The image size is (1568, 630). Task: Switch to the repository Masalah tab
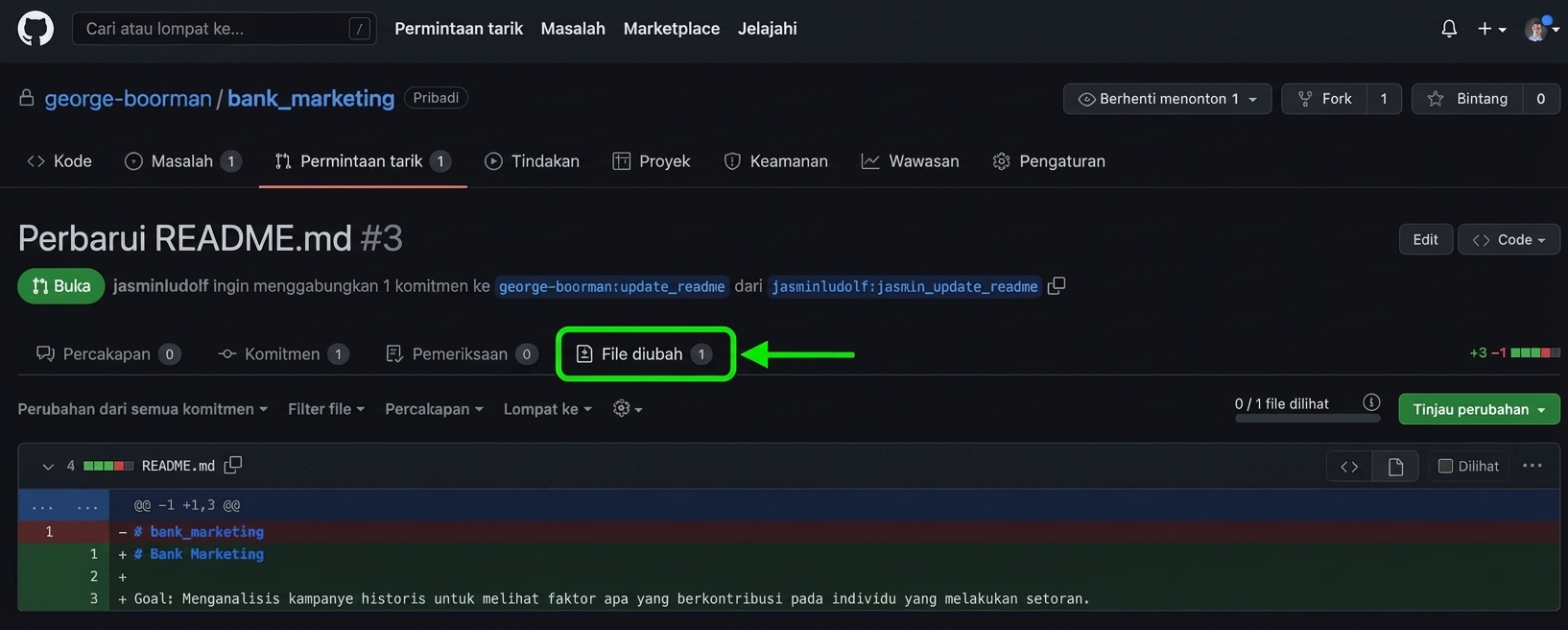182,161
